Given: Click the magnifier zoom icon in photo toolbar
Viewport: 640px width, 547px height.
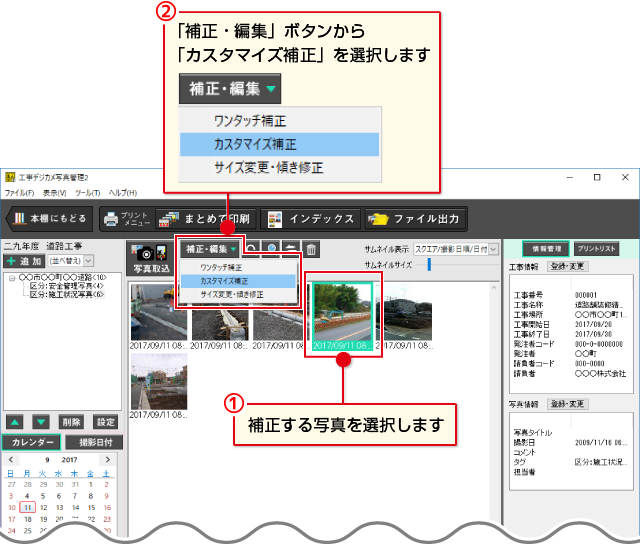Looking at the screenshot, I should pyautogui.click(x=272, y=250).
